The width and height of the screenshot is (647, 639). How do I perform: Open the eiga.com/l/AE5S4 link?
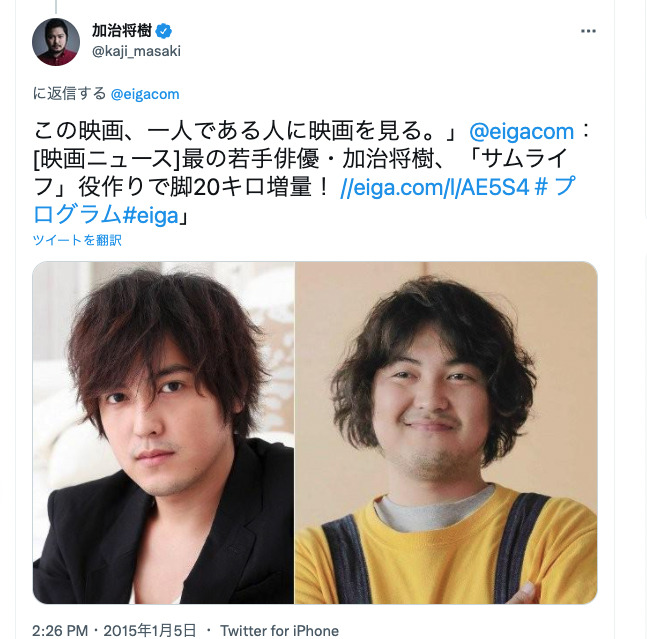coord(434,187)
